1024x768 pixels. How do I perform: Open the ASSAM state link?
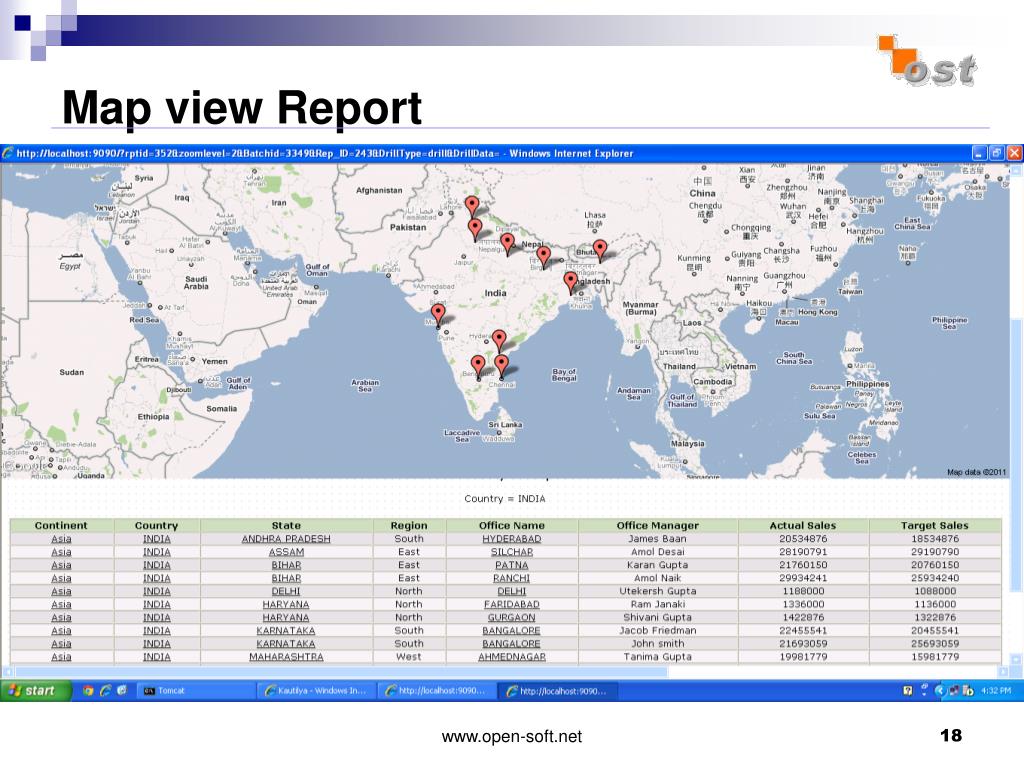(x=286, y=552)
